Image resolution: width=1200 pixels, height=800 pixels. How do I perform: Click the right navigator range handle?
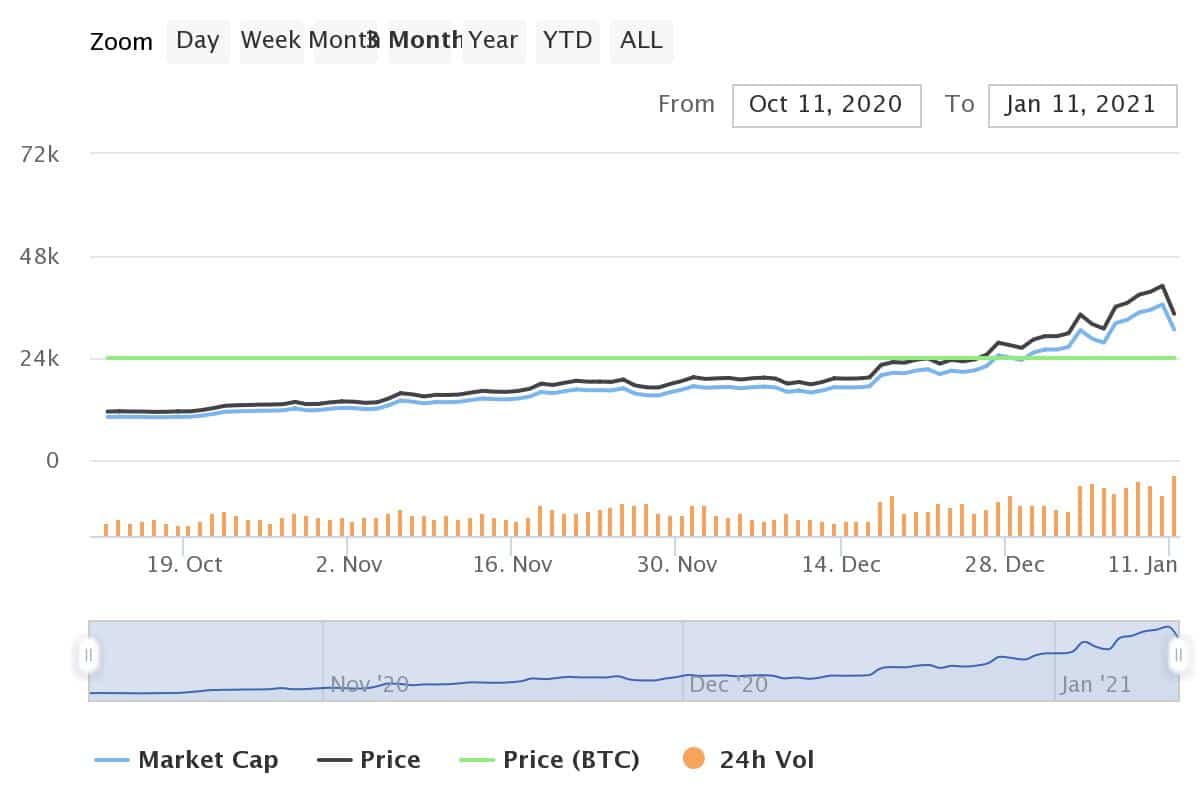click(1178, 656)
